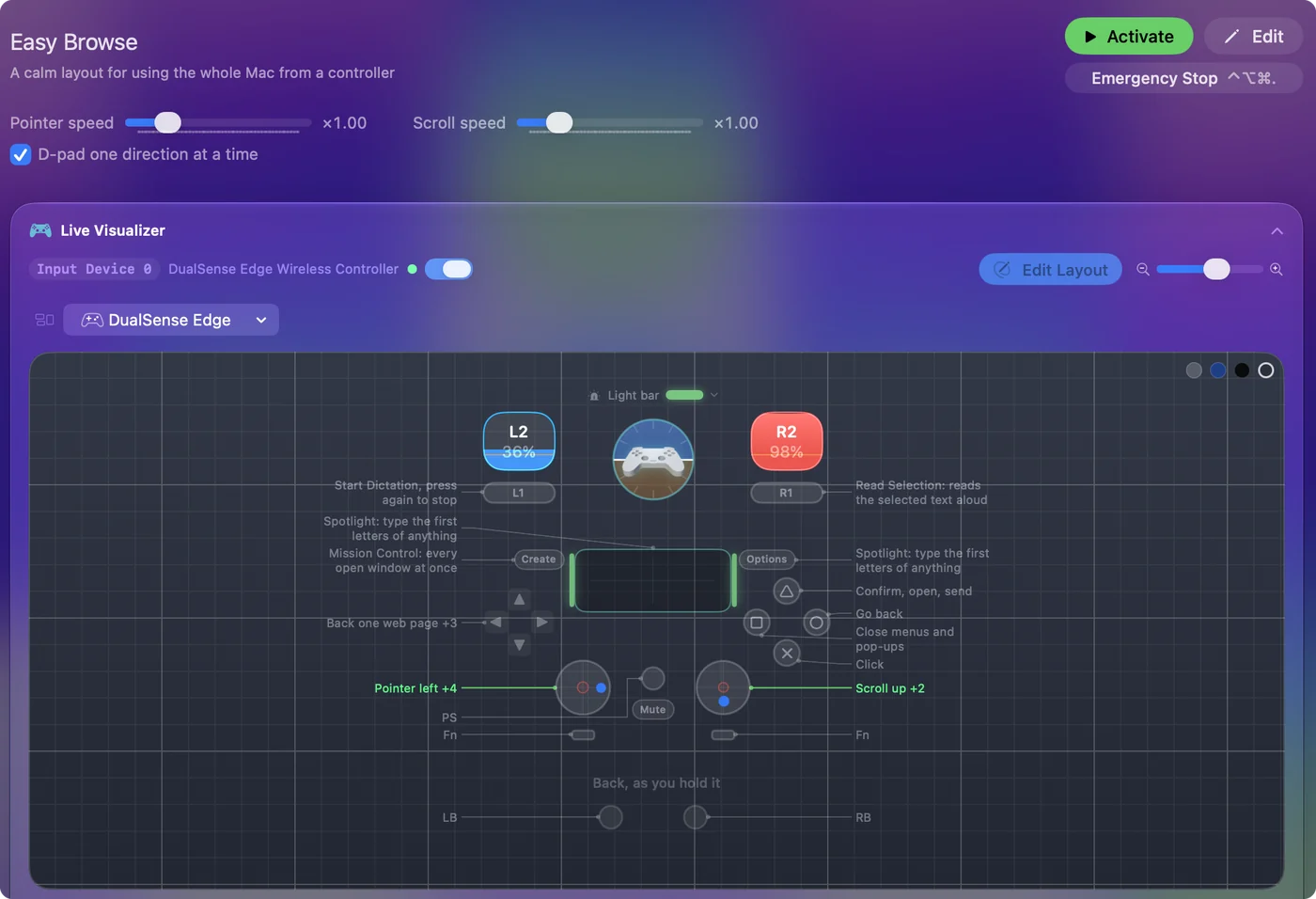This screenshot has height=899, width=1316.
Task: Click the Create button on controller diagram
Action: click(539, 560)
